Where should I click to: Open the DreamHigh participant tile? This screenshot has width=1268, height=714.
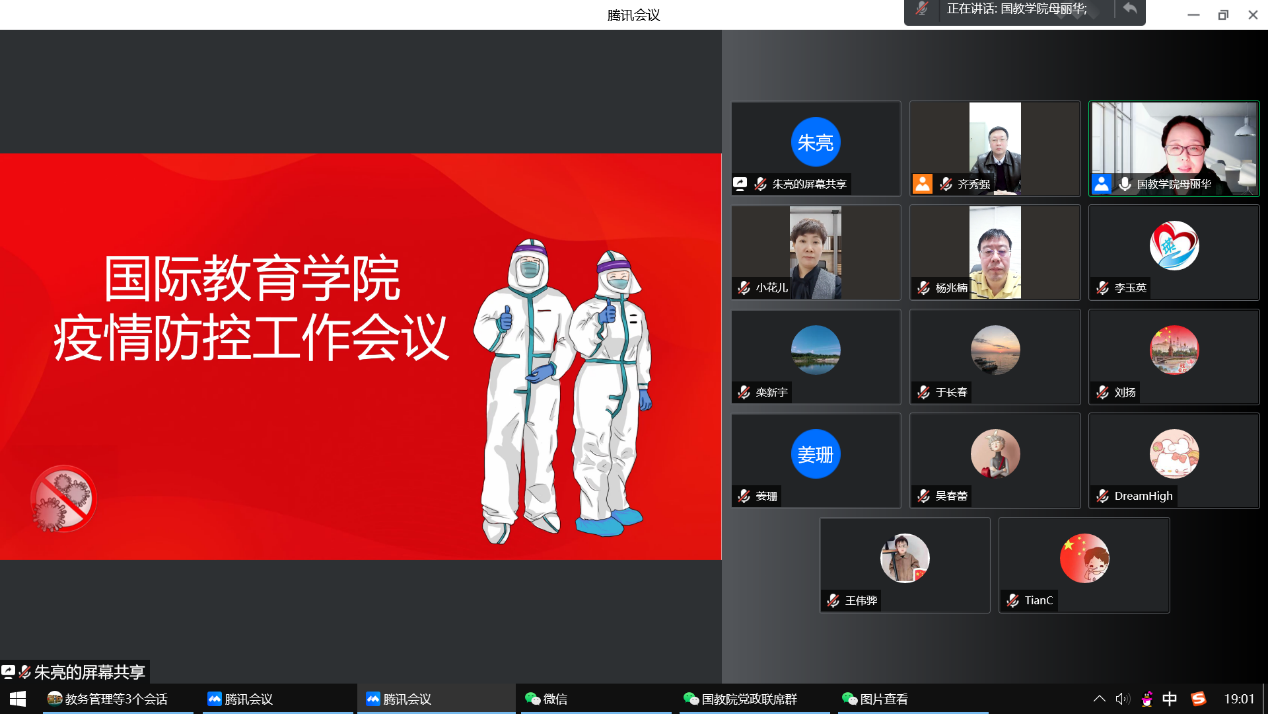1173,460
